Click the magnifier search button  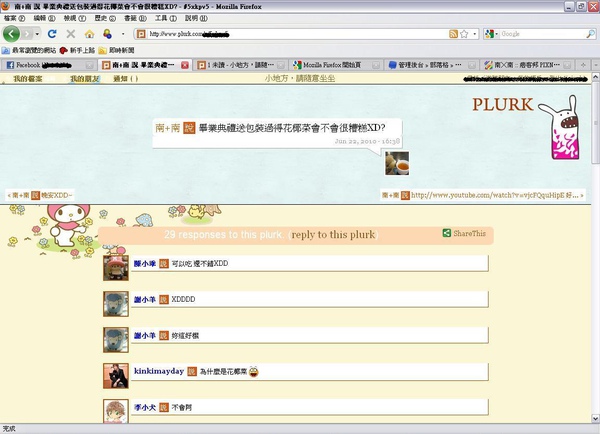click(590, 34)
